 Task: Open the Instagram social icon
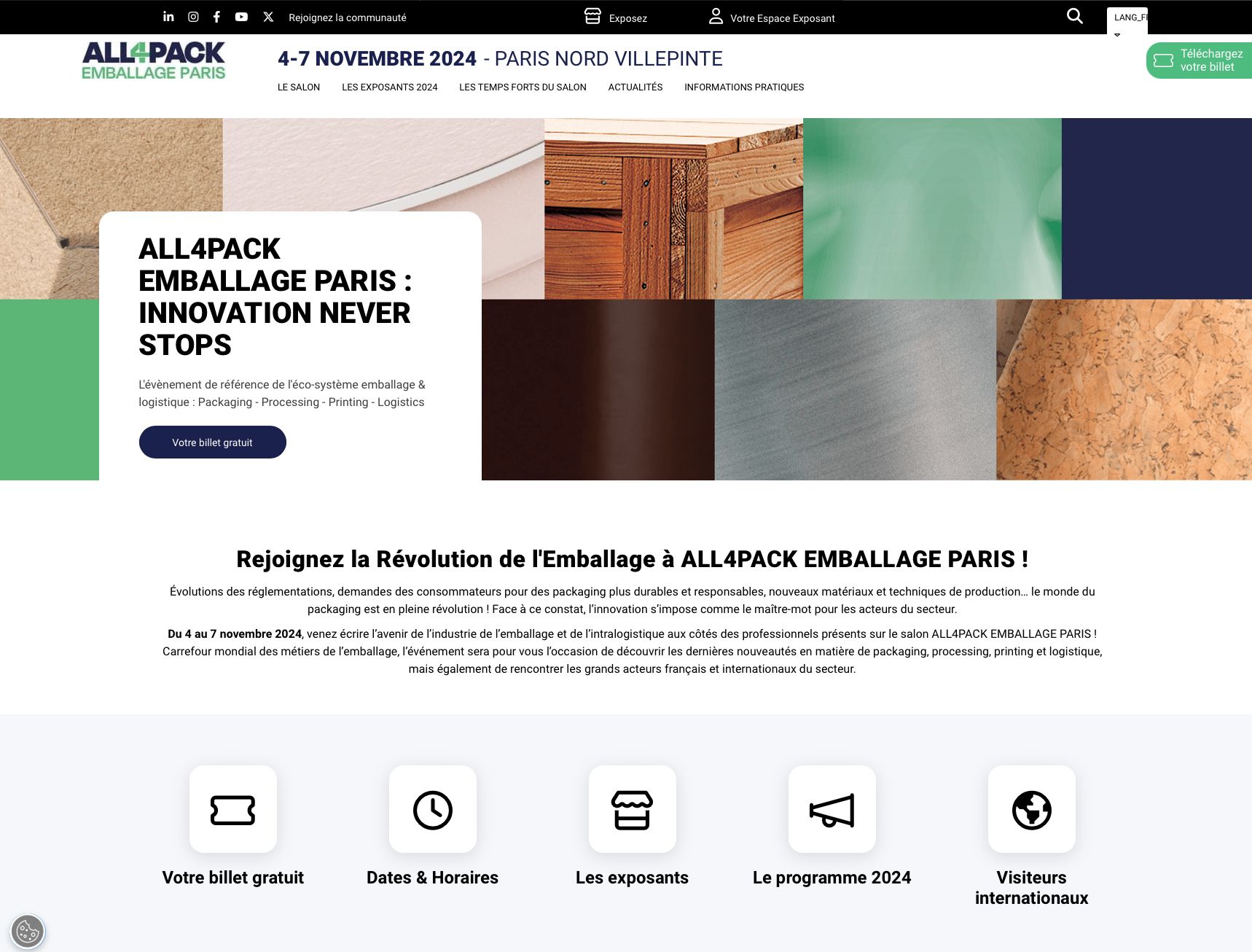point(193,17)
